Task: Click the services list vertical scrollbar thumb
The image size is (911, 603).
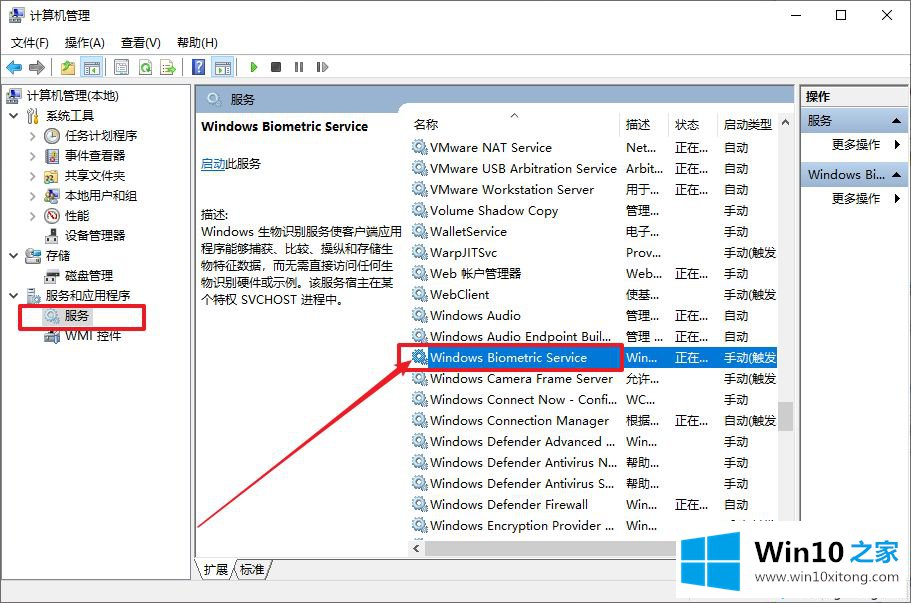Action: tap(786, 417)
